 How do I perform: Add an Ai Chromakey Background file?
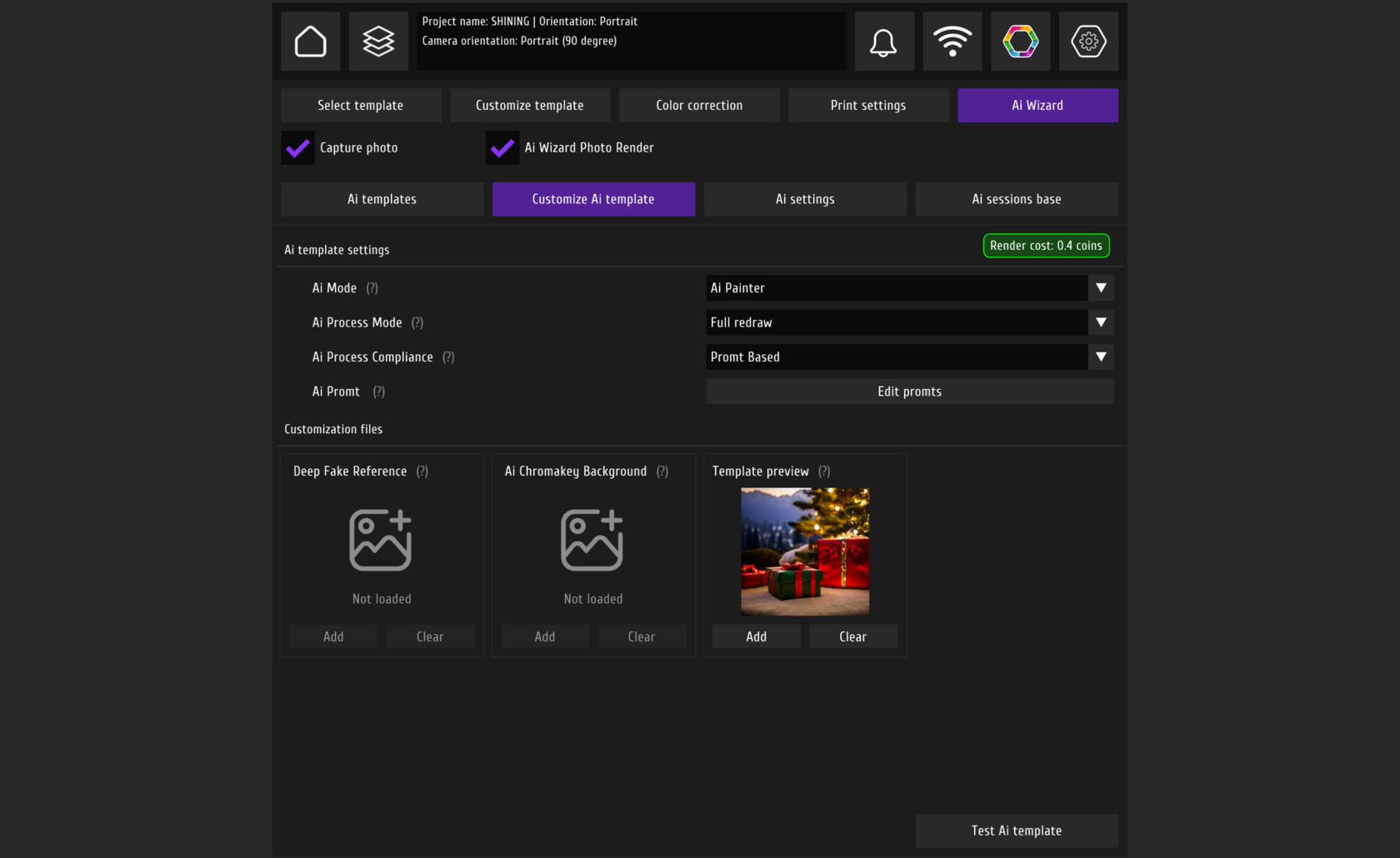(x=545, y=636)
